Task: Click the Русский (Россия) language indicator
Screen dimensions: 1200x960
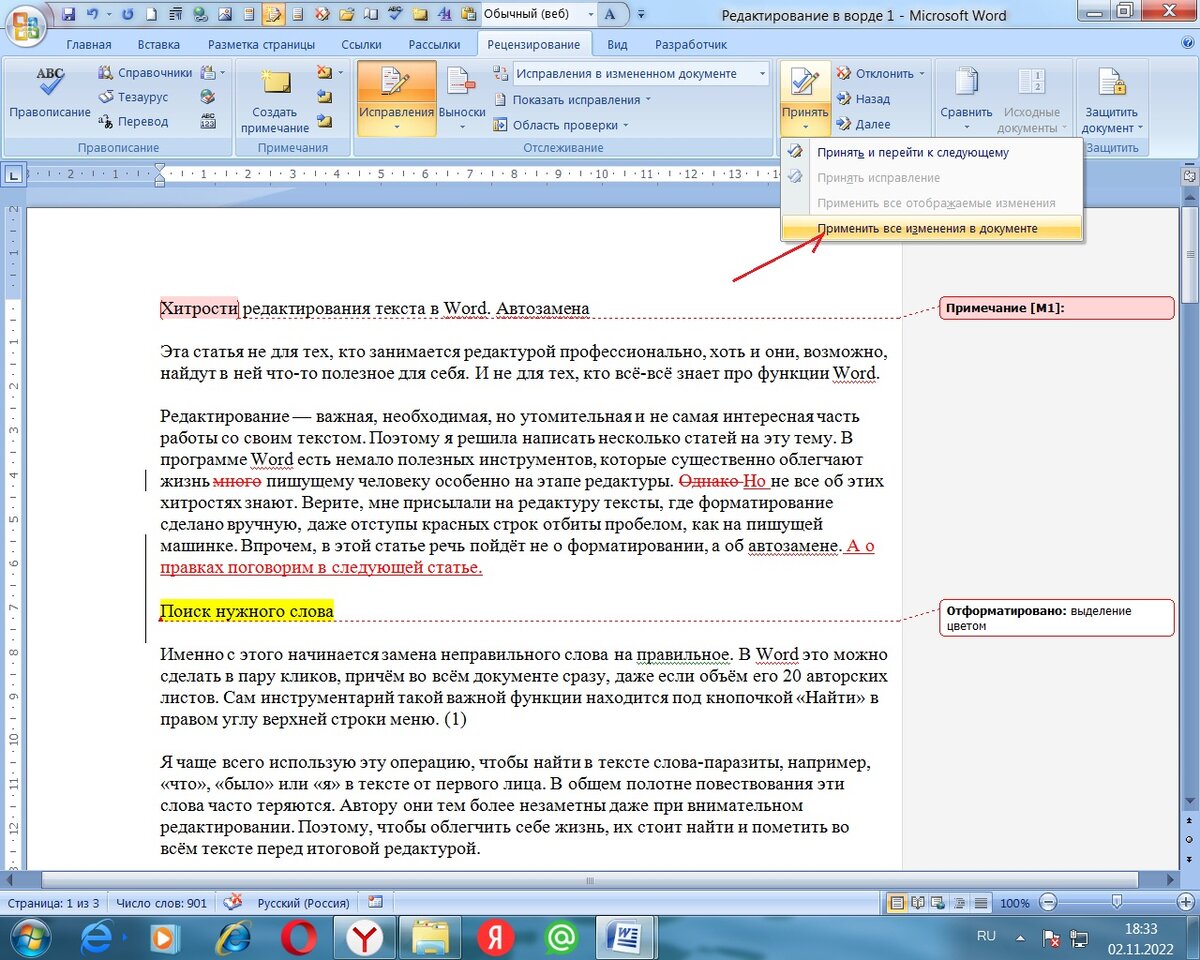Action: (x=299, y=903)
